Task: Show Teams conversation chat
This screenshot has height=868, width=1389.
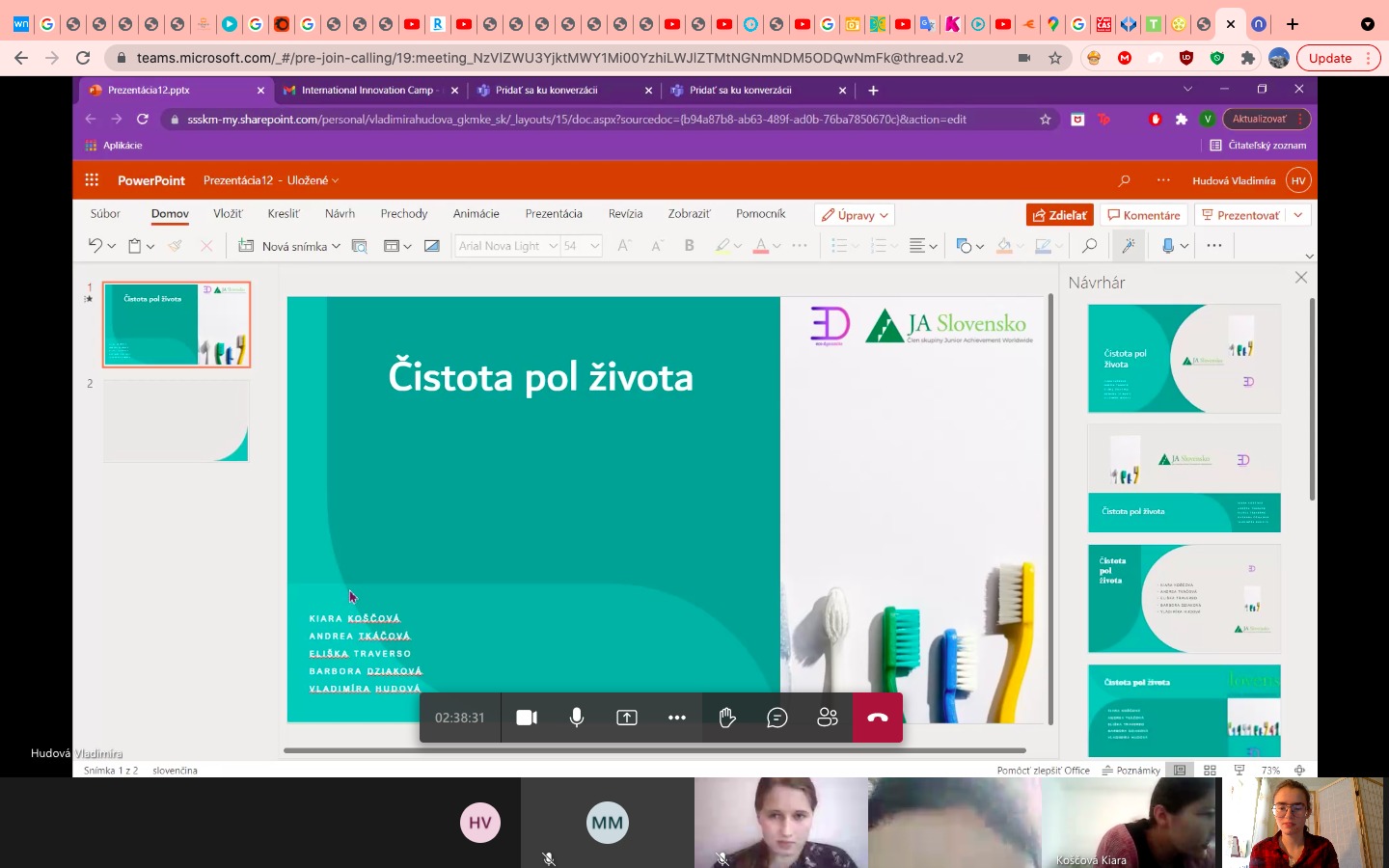Action: 777,718
